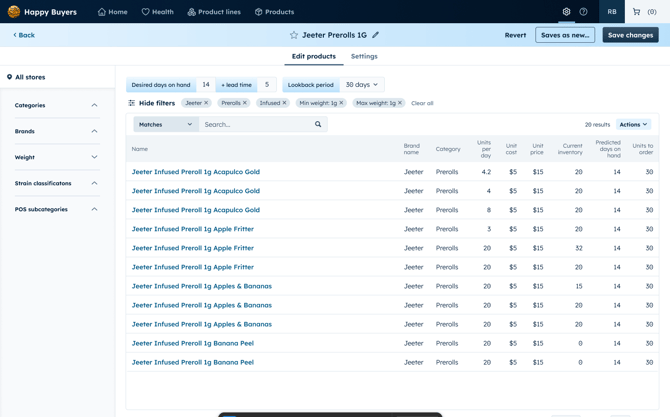The height and width of the screenshot is (417, 670).
Task: Click the product search input field
Action: (x=255, y=125)
